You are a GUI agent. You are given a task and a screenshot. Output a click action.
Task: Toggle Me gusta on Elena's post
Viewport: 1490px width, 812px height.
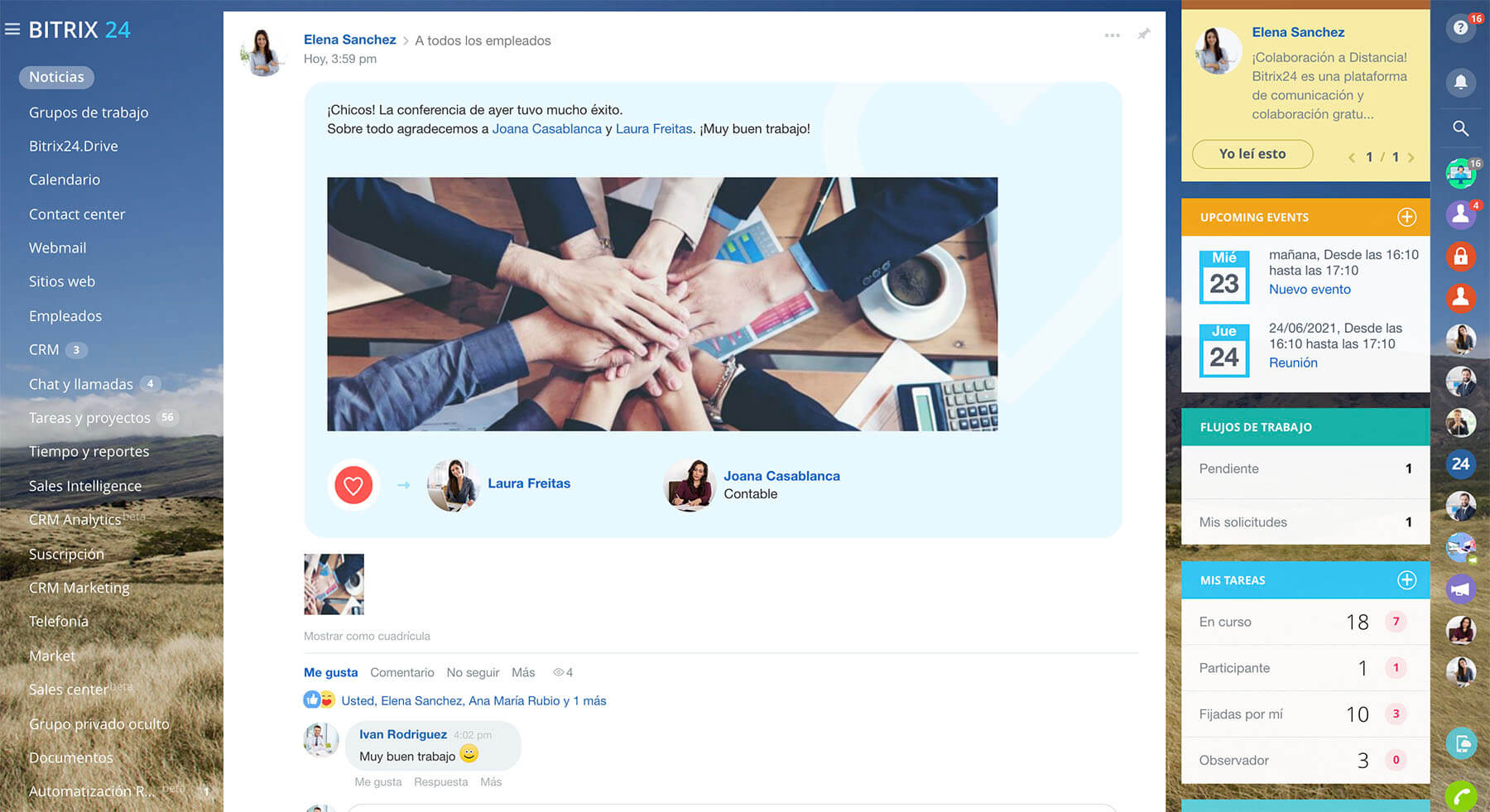tap(330, 672)
